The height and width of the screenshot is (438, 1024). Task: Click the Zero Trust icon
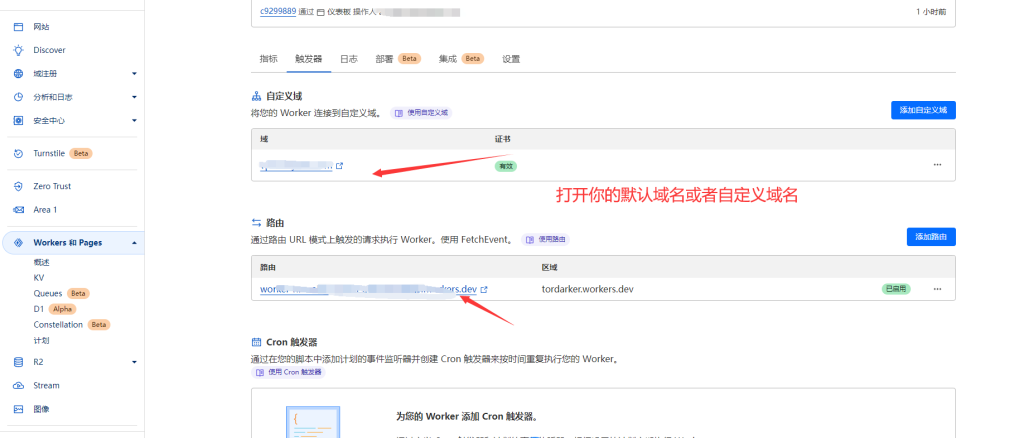(18, 186)
